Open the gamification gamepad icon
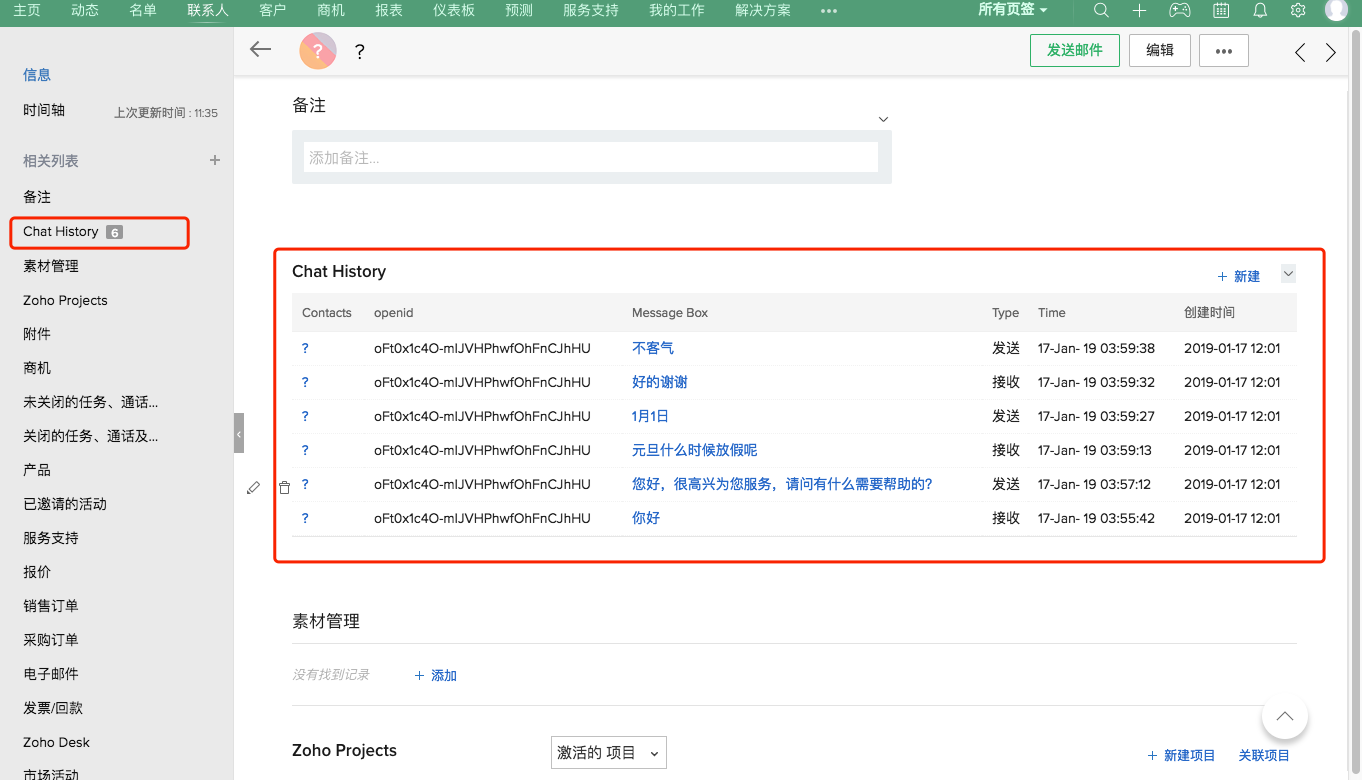 coord(1179,11)
